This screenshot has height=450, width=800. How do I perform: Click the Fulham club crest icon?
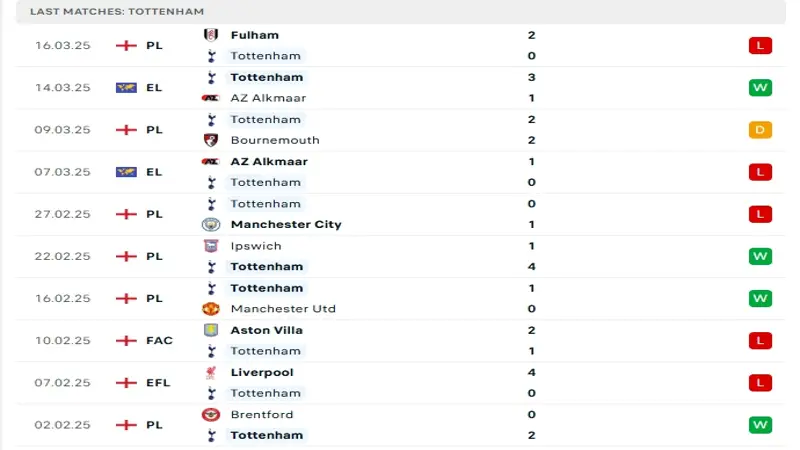[x=211, y=35]
